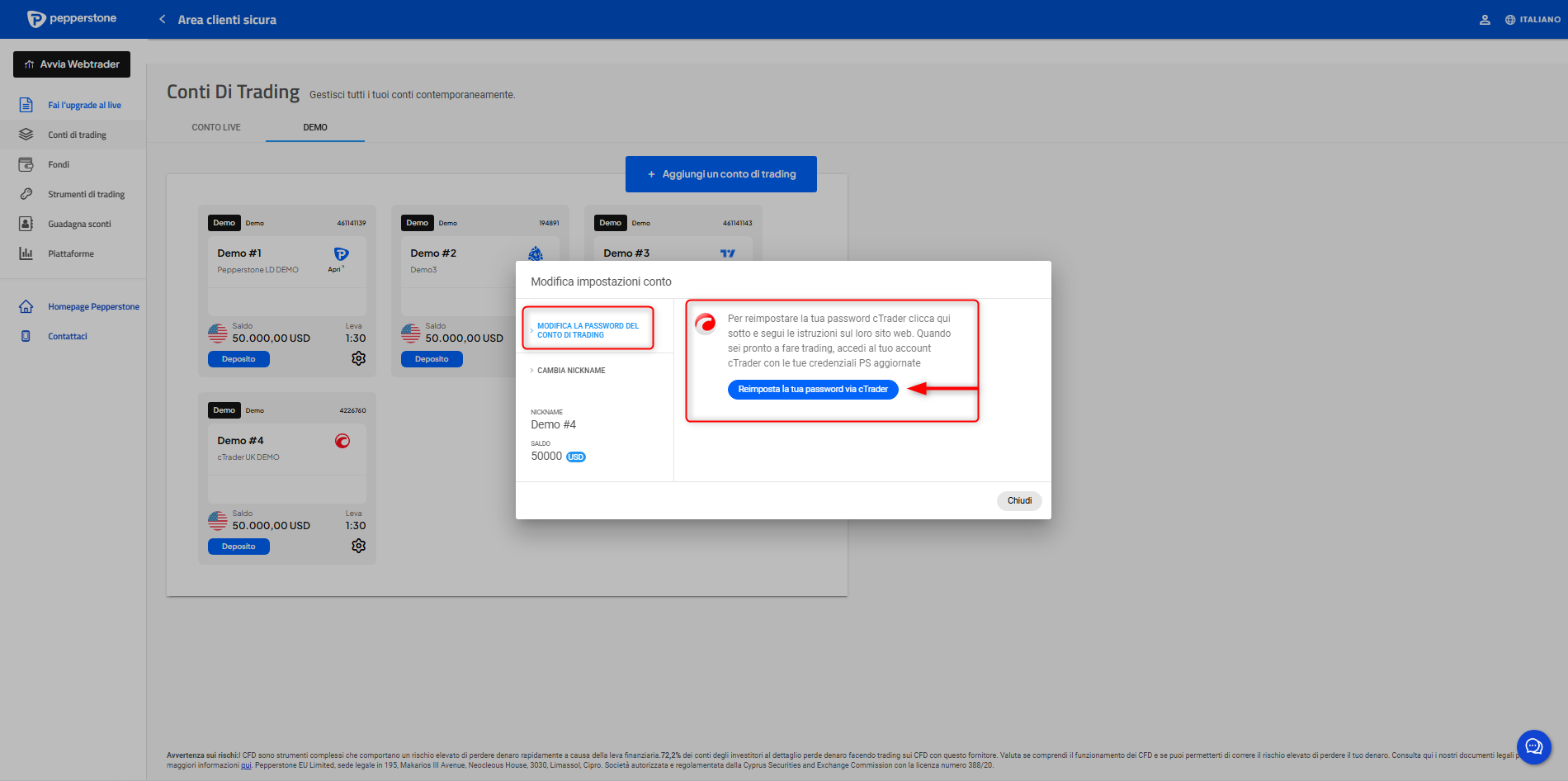Open the ITALIANO language selector
The image size is (1568, 781).
tap(1533, 20)
